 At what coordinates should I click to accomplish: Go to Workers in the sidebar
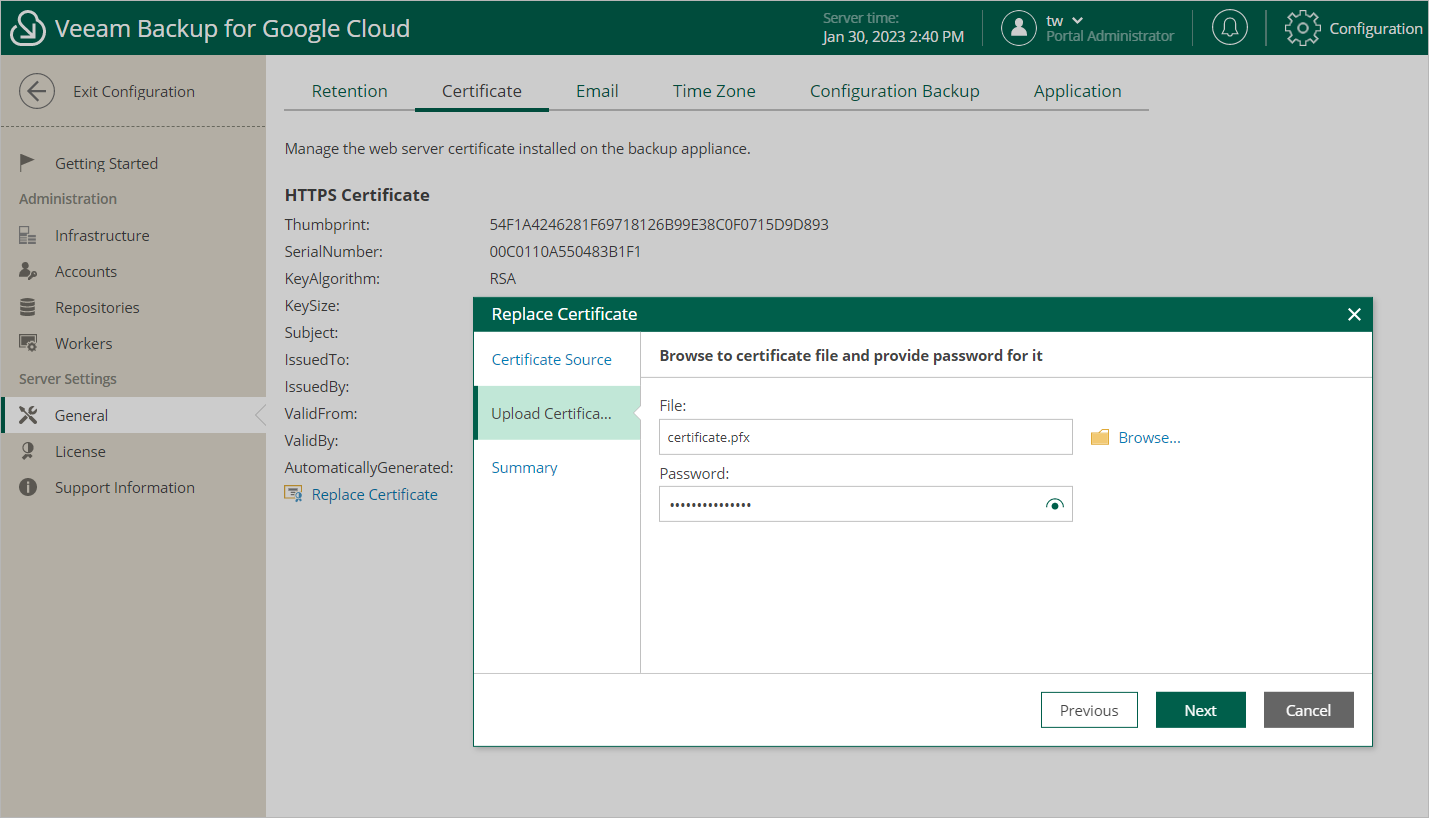click(83, 343)
